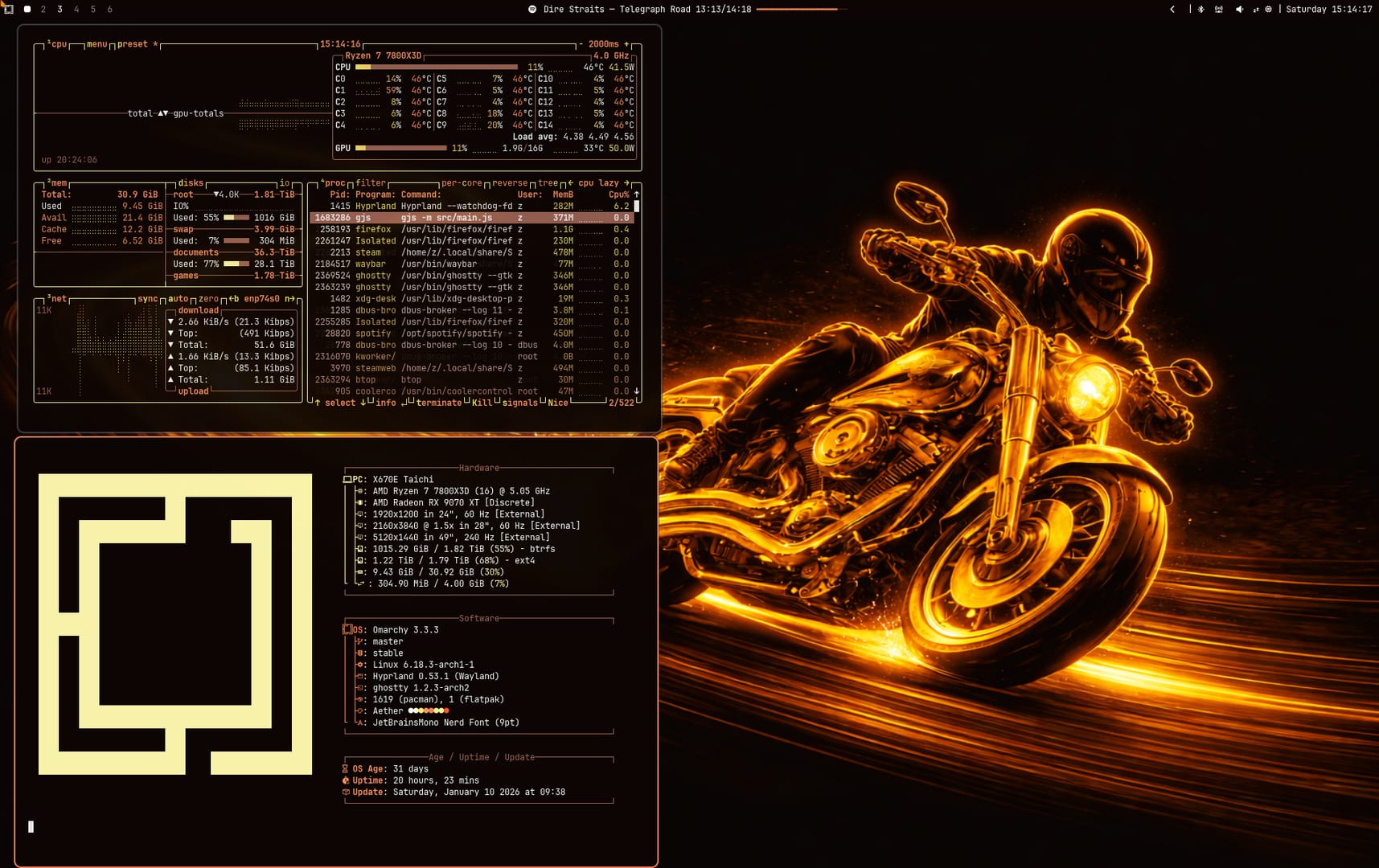Open the btop menu
Screen dimensions: 1379x868
tap(96, 44)
